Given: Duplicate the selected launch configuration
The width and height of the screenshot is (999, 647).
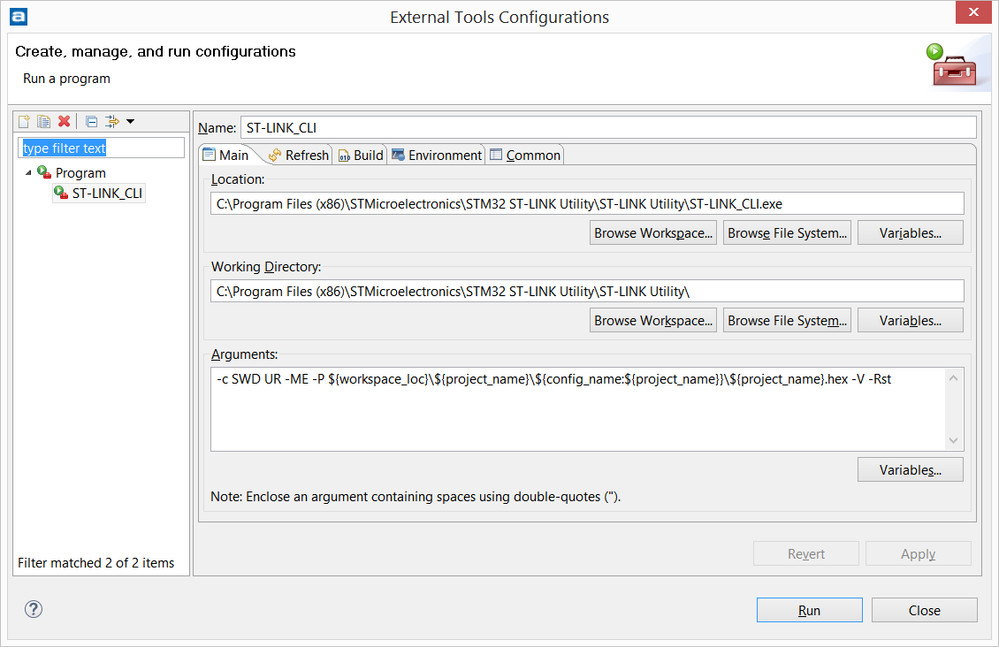Looking at the screenshot, I should [44, 121].
